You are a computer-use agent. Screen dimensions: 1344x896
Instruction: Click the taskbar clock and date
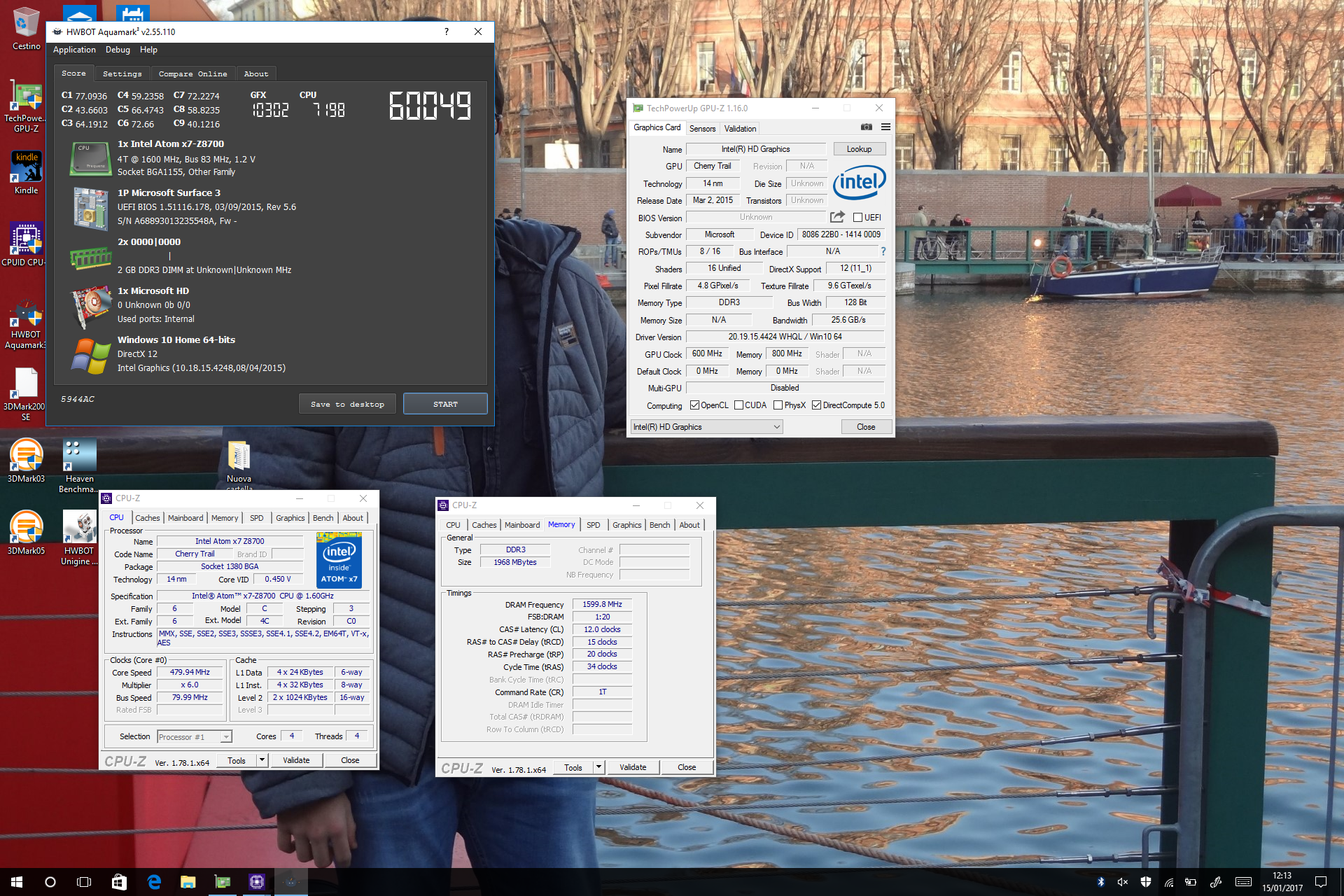pos(1282,882)
